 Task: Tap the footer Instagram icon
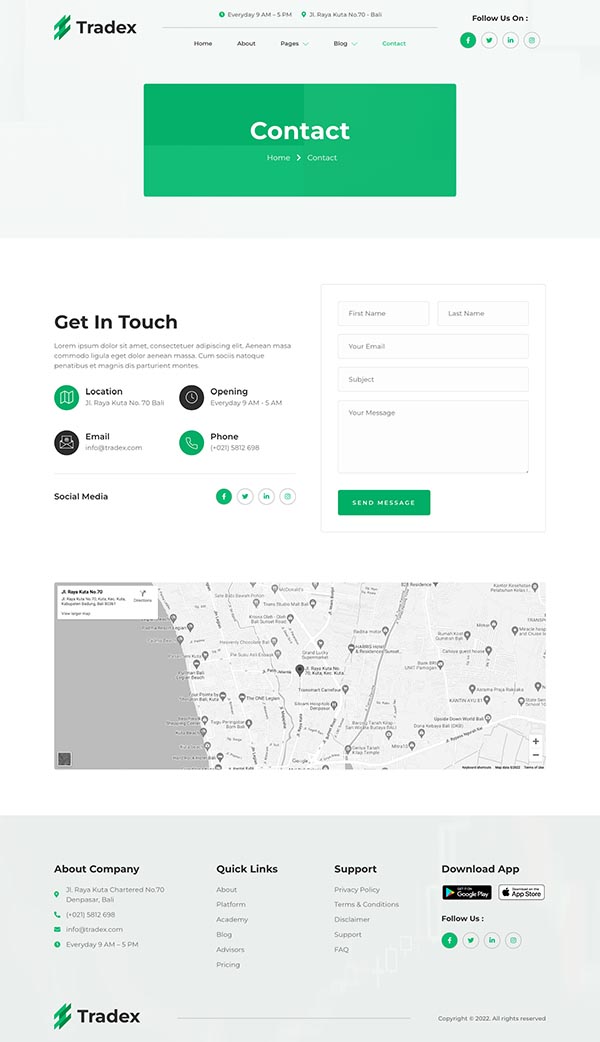pyautogui.click(x=513, y=940)
